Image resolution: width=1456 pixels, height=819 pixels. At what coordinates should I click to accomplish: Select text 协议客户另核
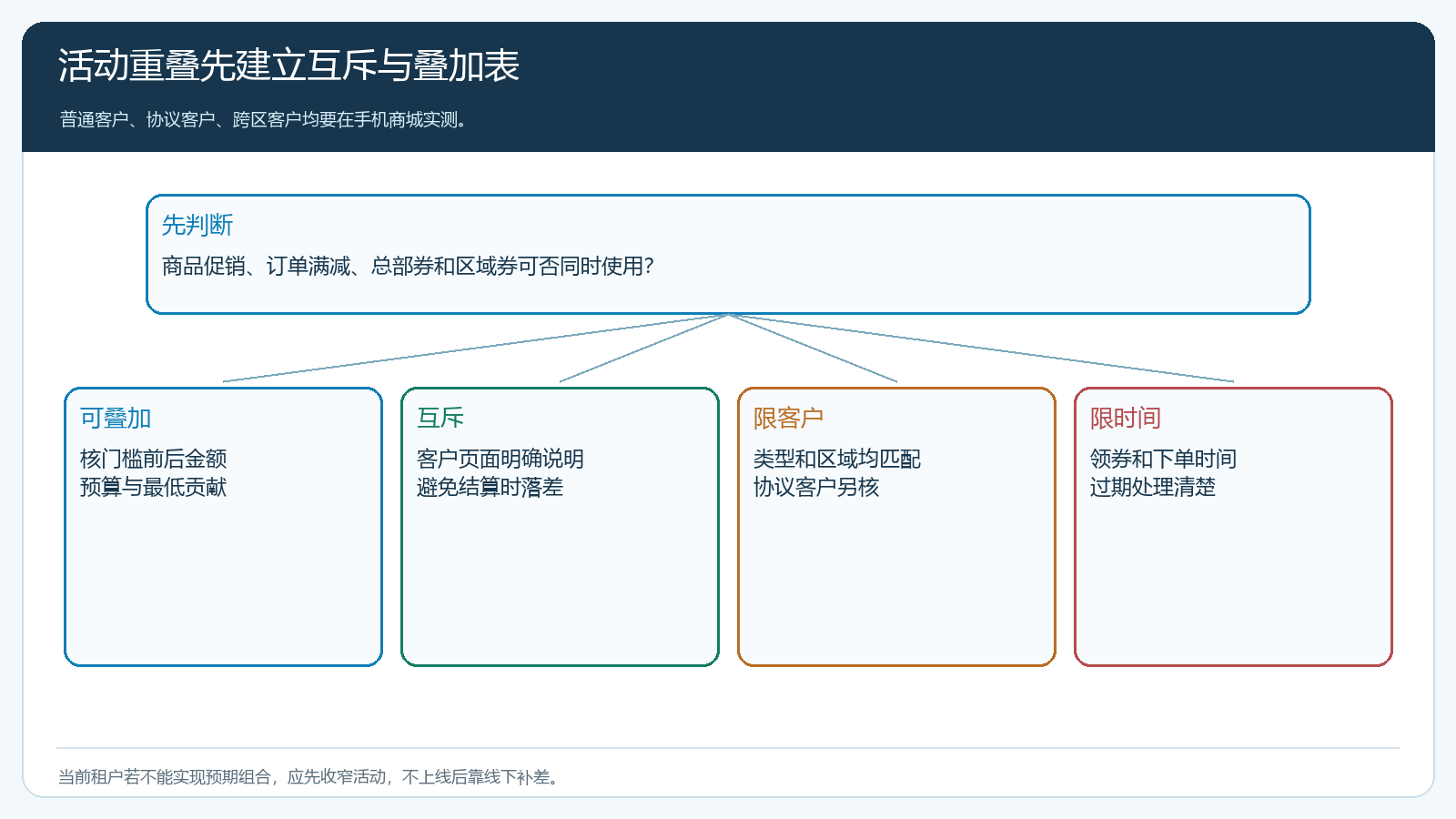[816, 487]
